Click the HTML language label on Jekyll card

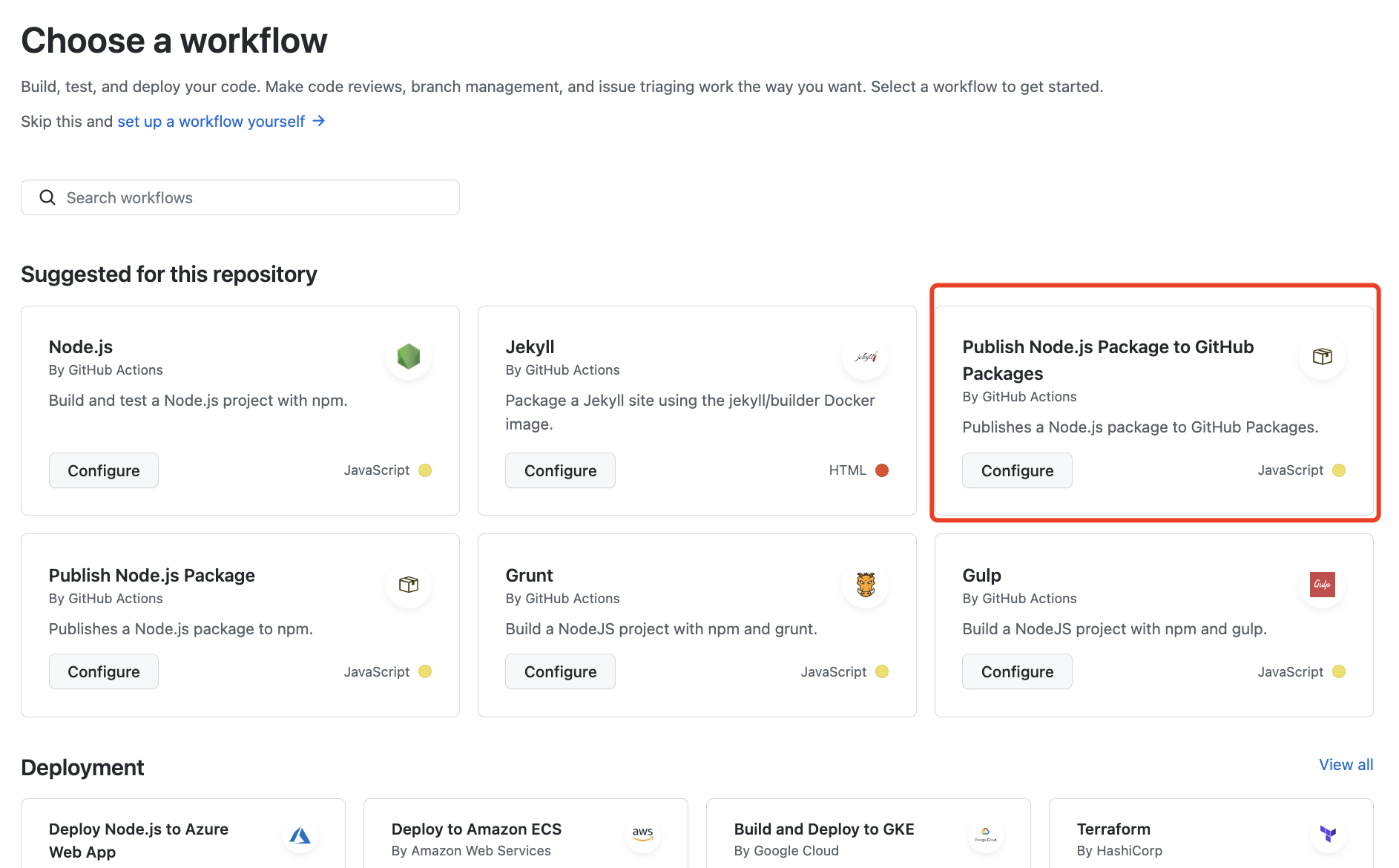(848, 470)
